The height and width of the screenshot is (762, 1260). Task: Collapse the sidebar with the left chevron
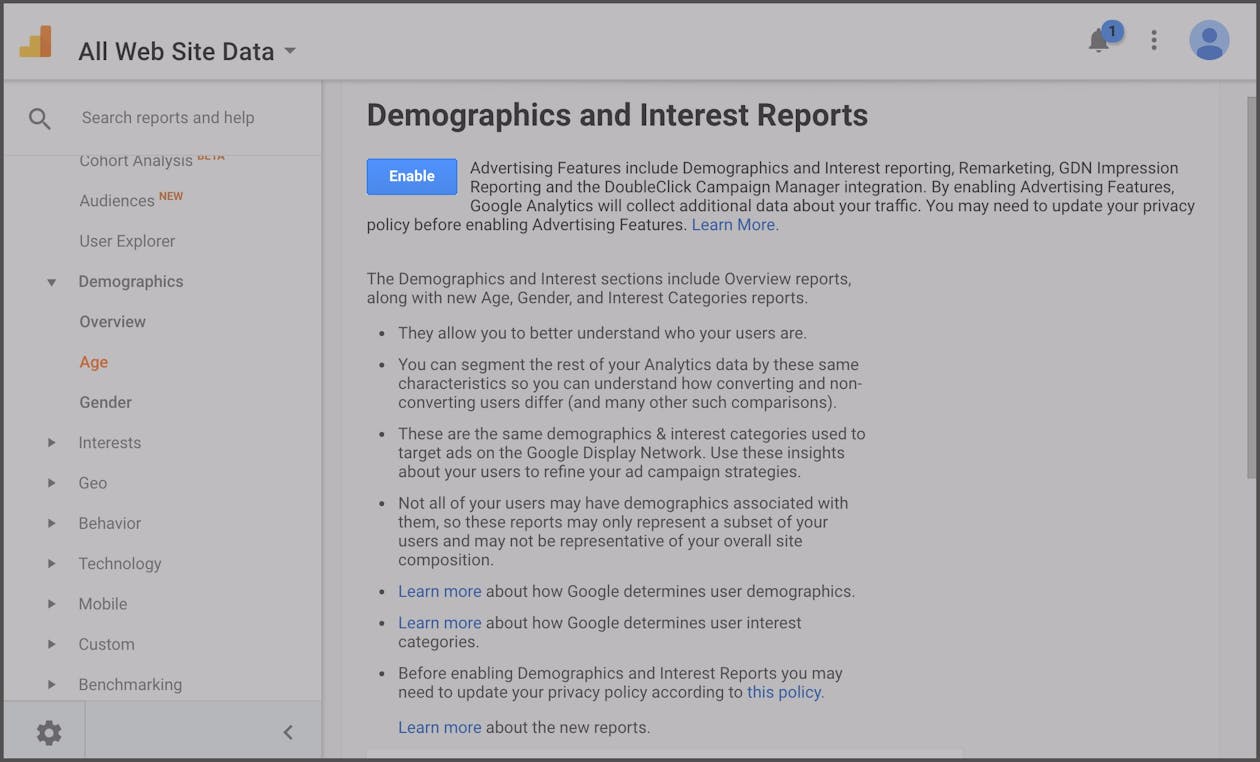point(288,732)
